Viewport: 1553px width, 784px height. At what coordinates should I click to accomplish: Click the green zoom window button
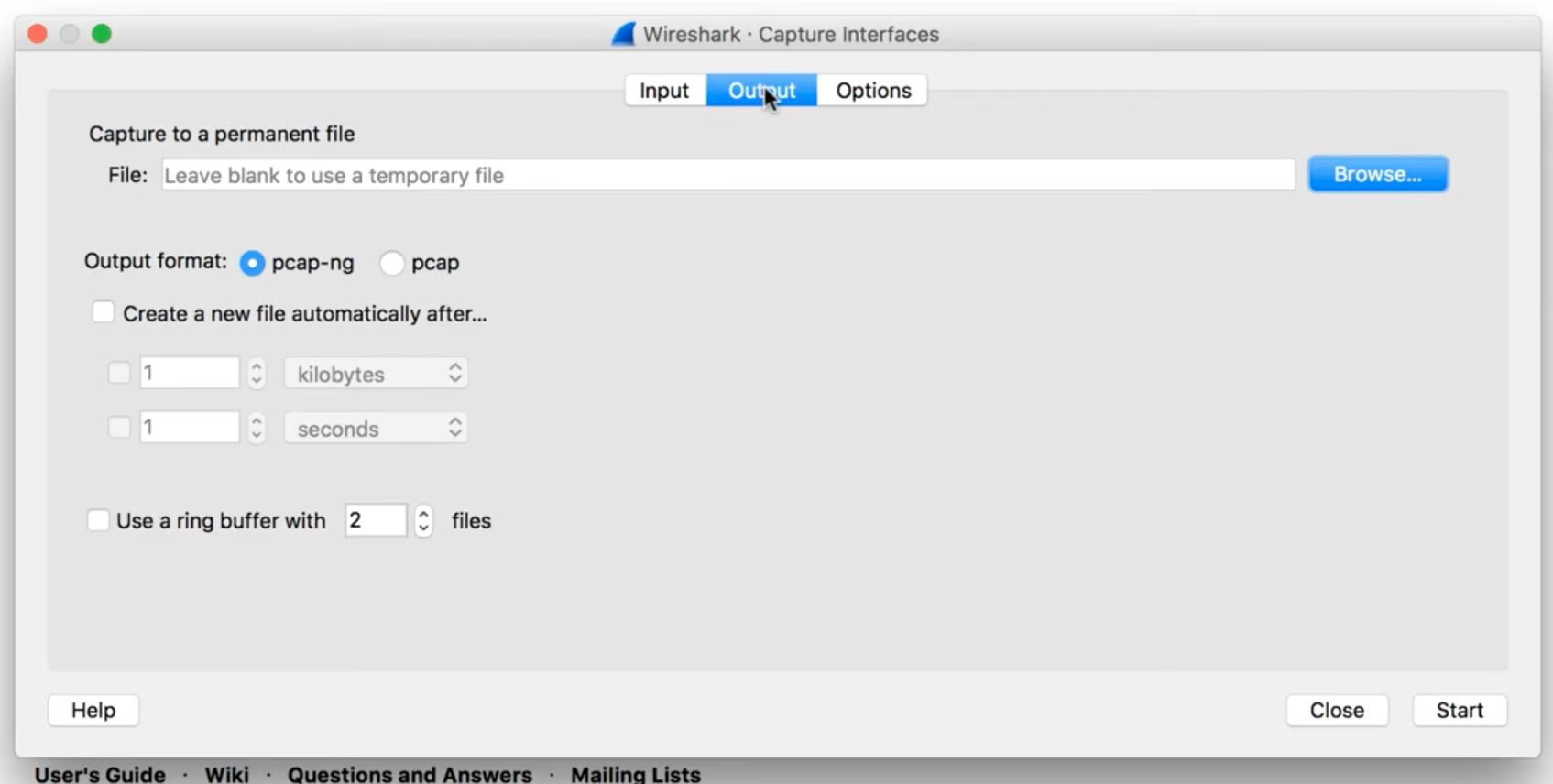(x=102, y=34)
